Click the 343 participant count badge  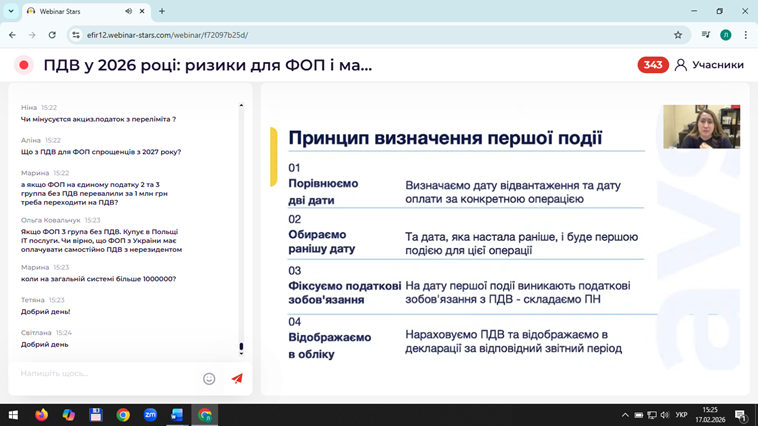click(x=653, y=65)
